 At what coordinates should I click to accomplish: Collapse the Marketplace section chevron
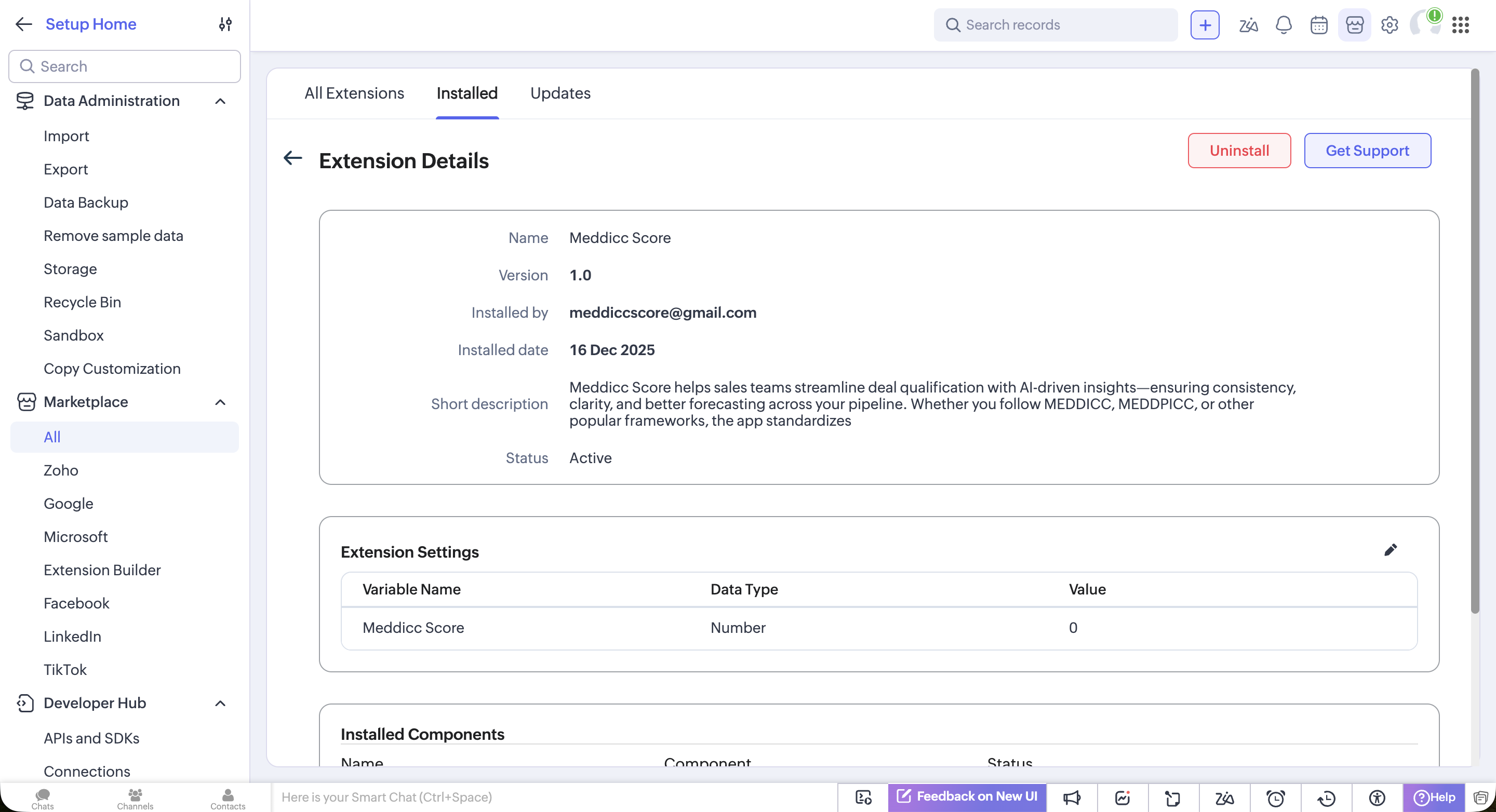point(220,402)
